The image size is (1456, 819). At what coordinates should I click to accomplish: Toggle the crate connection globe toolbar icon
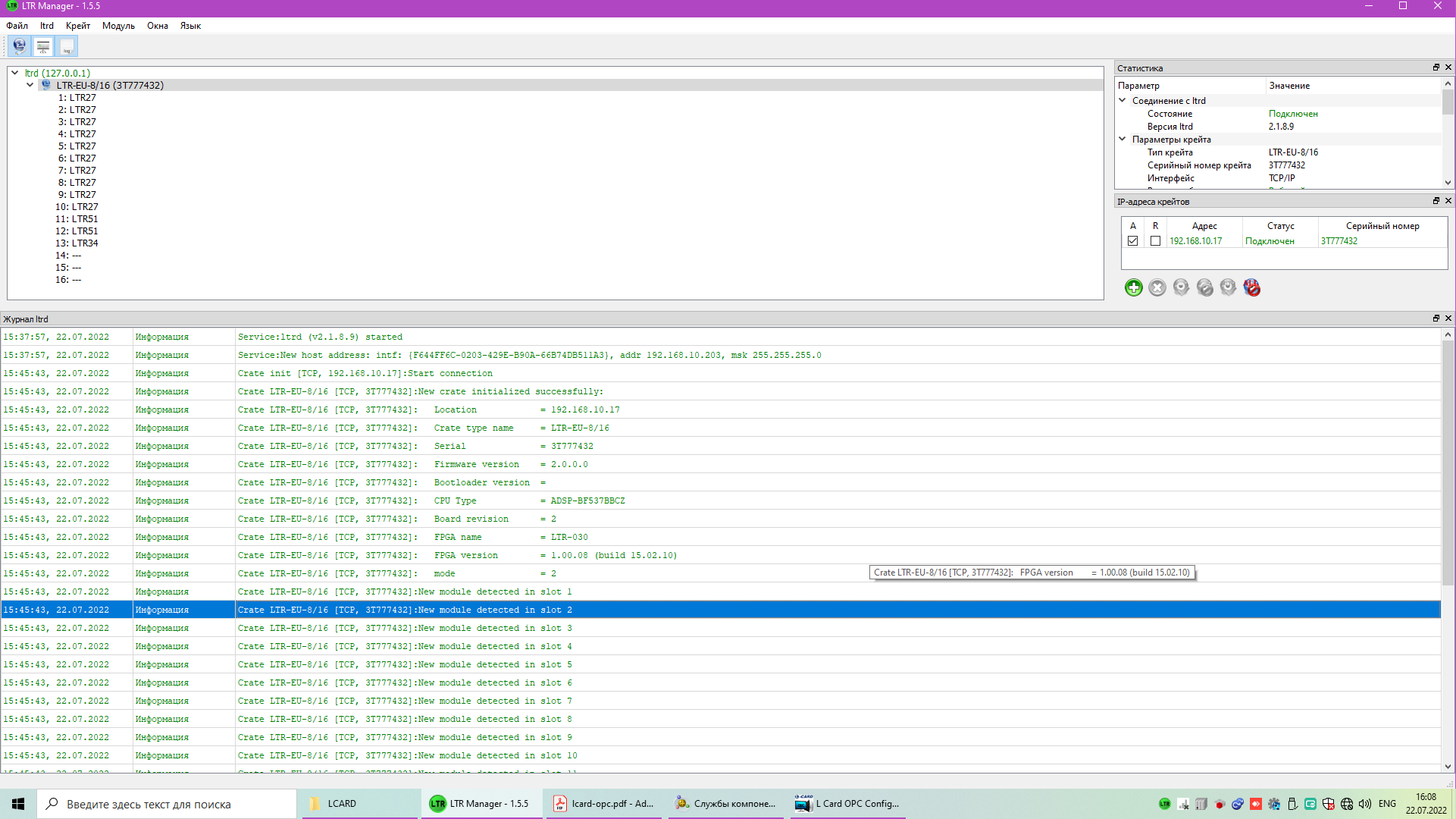coord(19,46)
